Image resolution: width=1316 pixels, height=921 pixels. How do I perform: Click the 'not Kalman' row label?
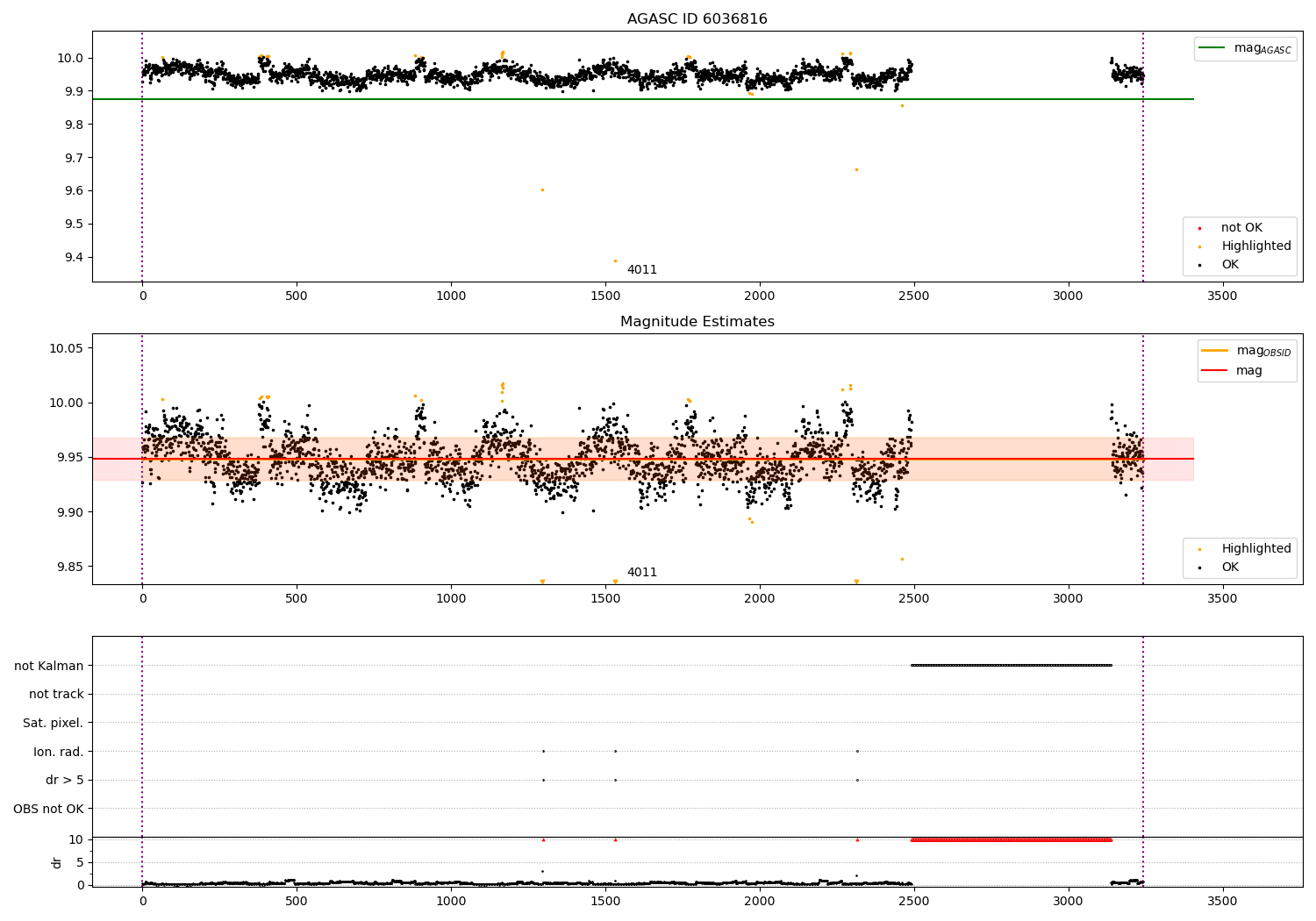[49, 666]
